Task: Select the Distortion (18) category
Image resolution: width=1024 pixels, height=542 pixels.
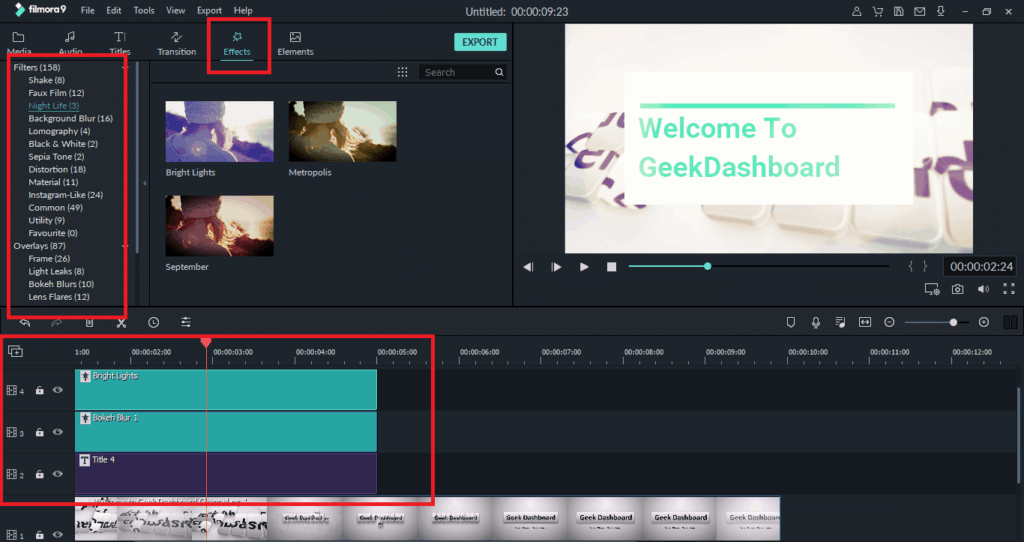Action: pos(57,169)
